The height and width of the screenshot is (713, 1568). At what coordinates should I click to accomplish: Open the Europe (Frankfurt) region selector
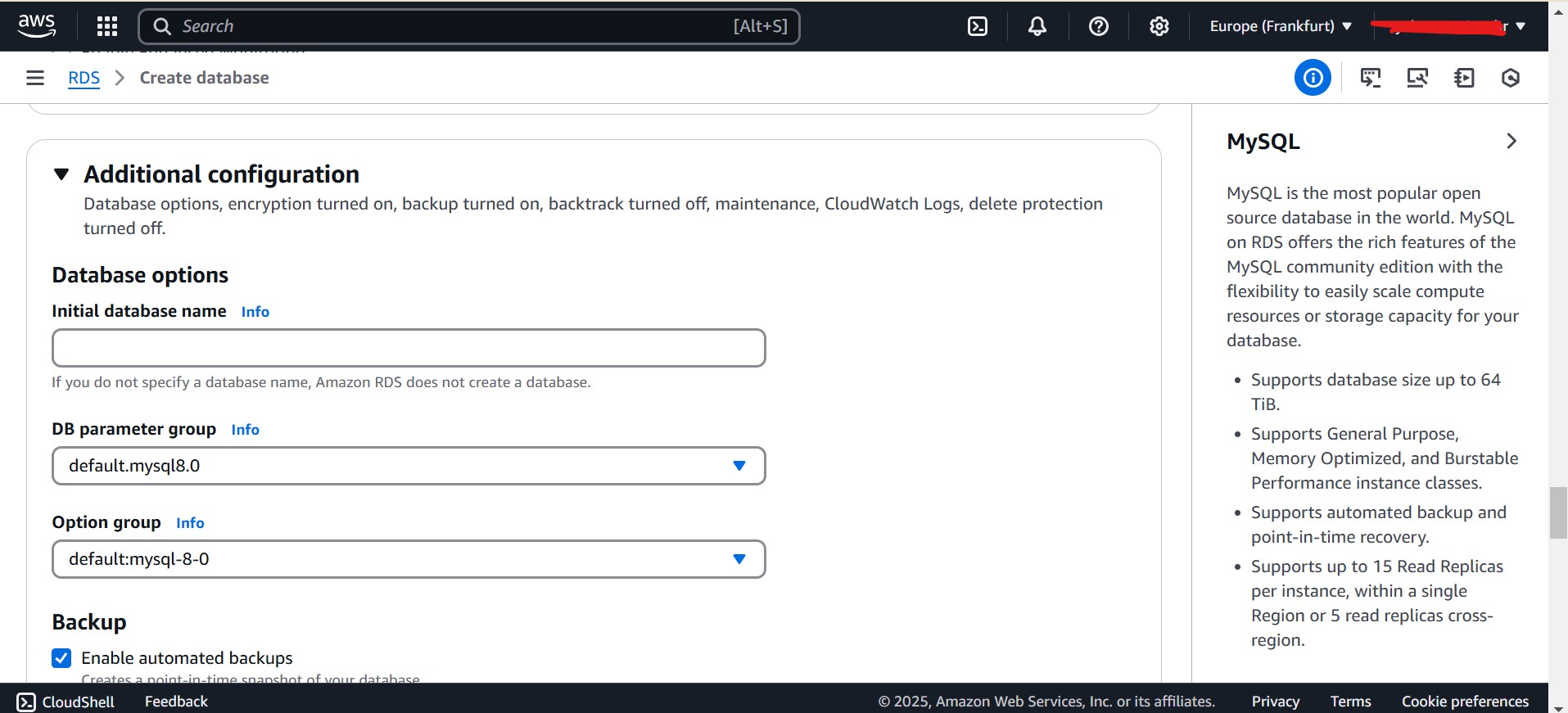[1281, 26]
